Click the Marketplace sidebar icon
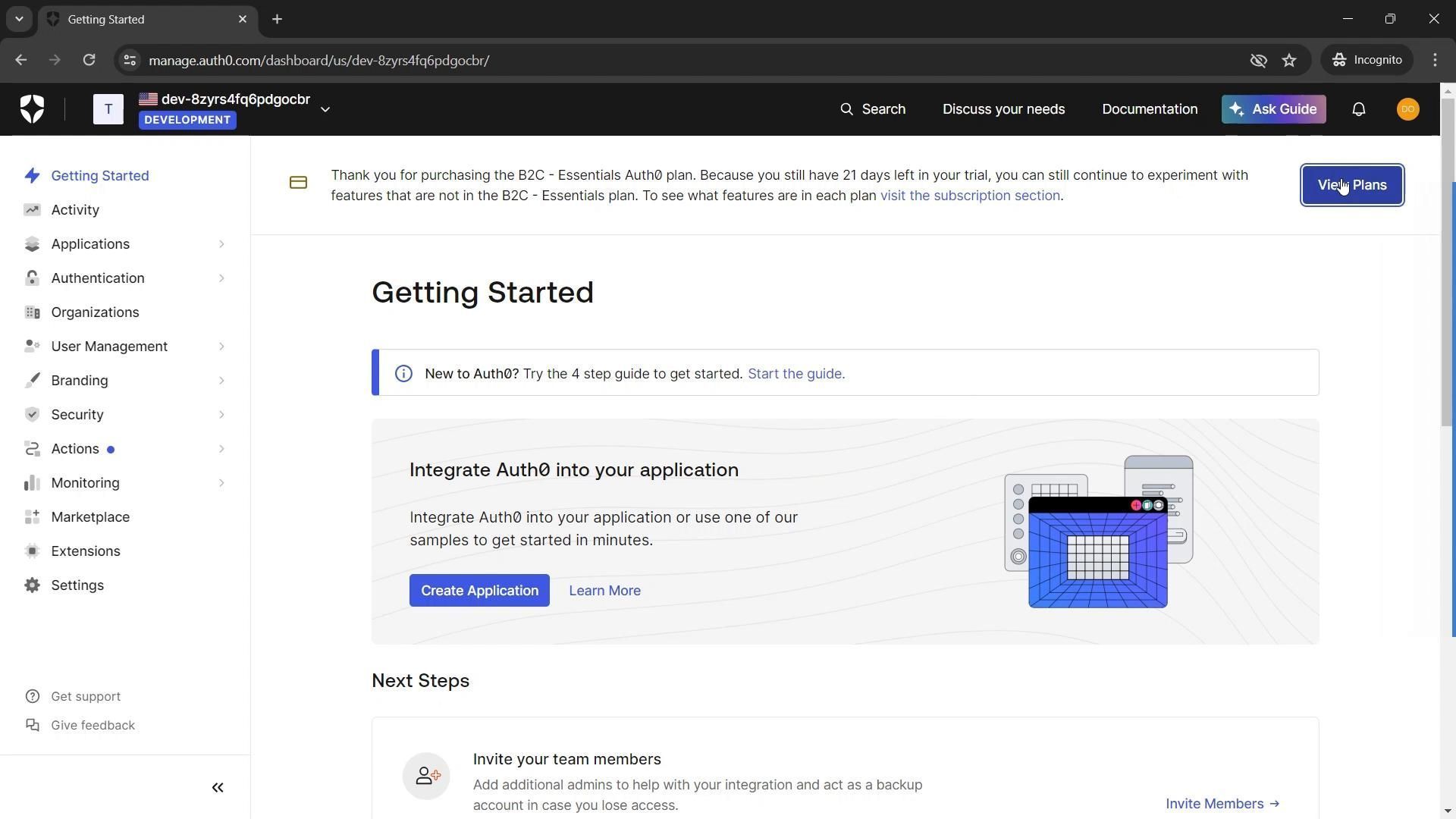The height and width of the screenshot is (819, 1456). pos(32,517)
